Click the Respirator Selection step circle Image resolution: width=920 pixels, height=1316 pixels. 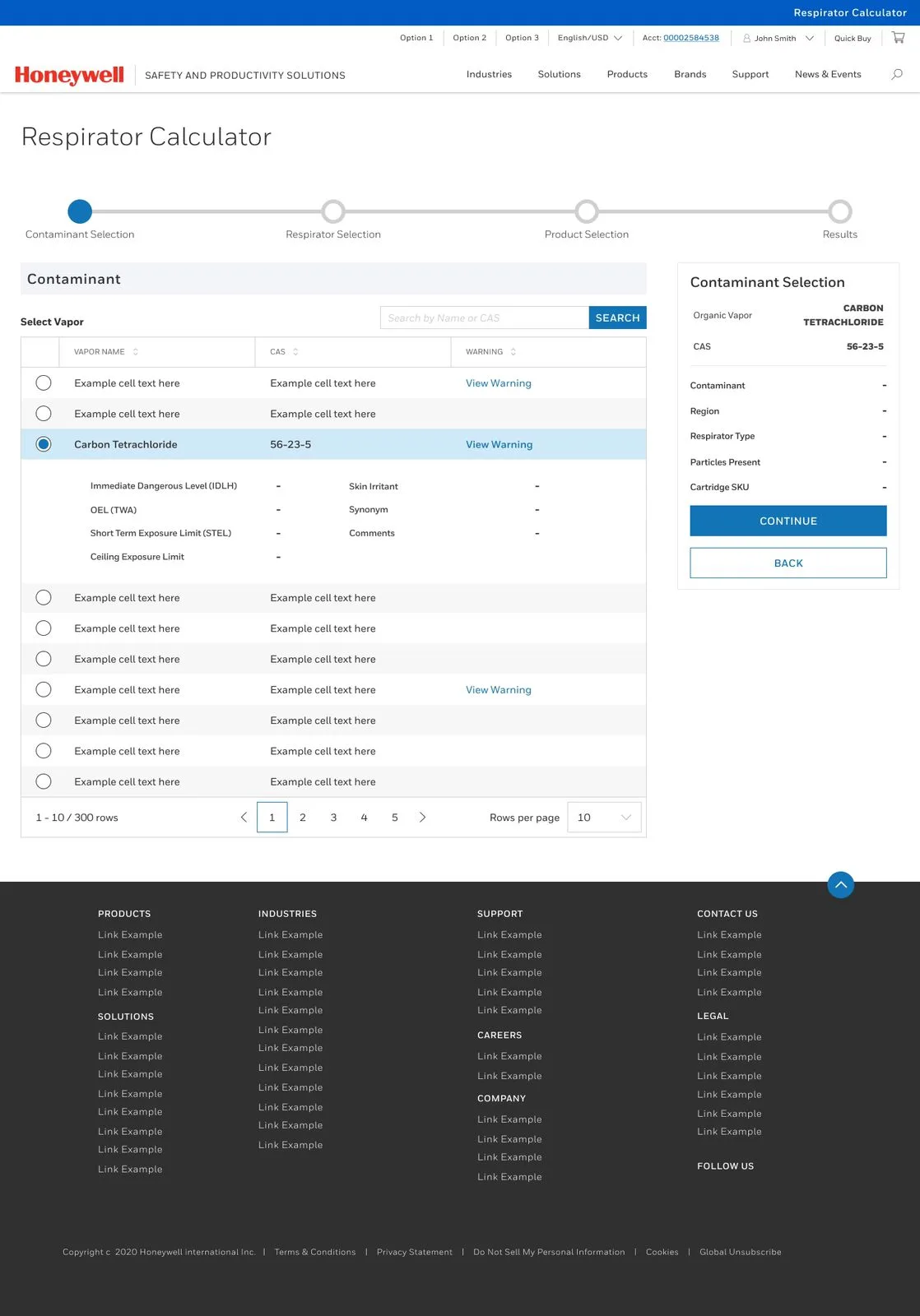[x=333, y=211]
